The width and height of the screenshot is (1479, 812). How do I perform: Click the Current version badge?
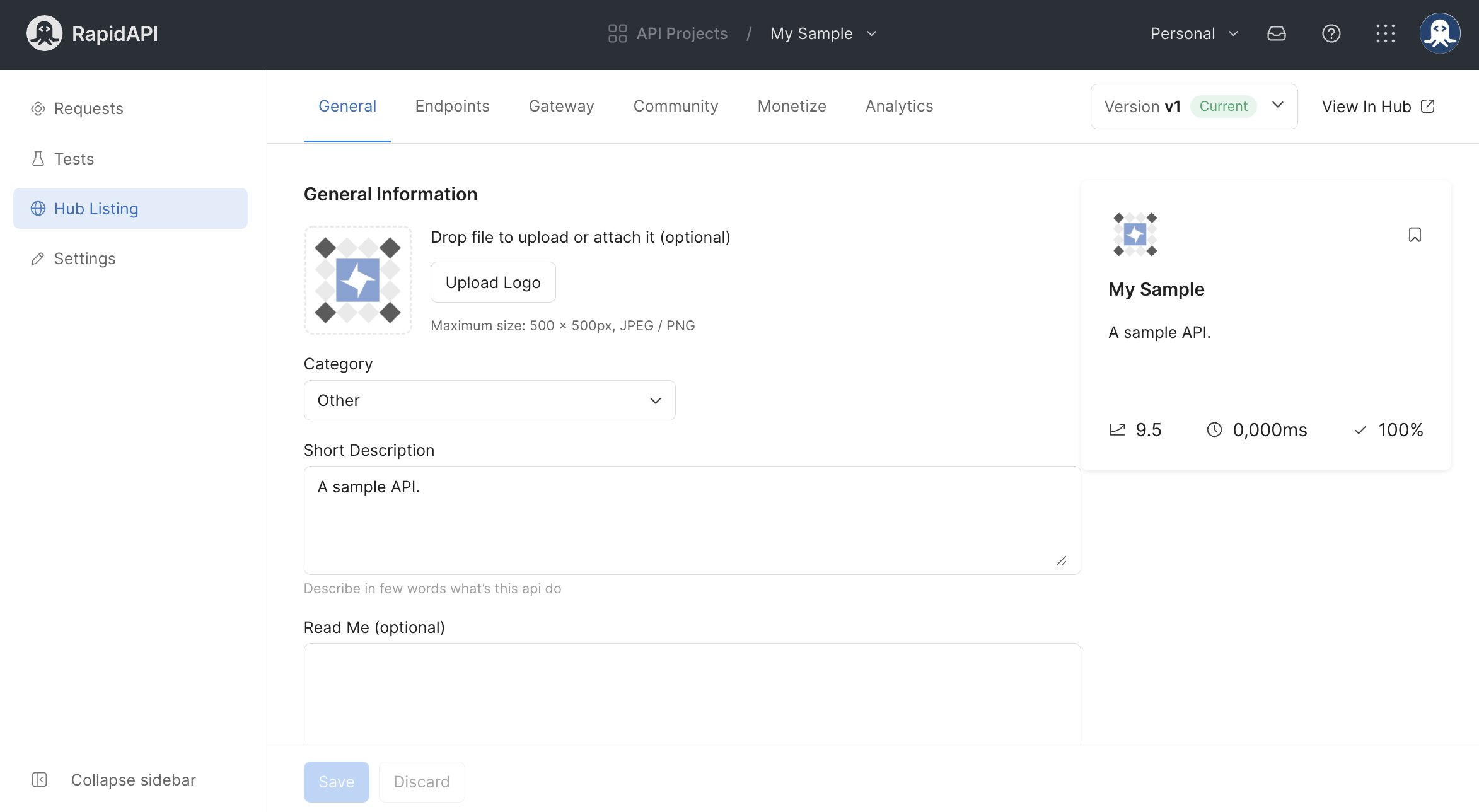(x=1223, y=107)
